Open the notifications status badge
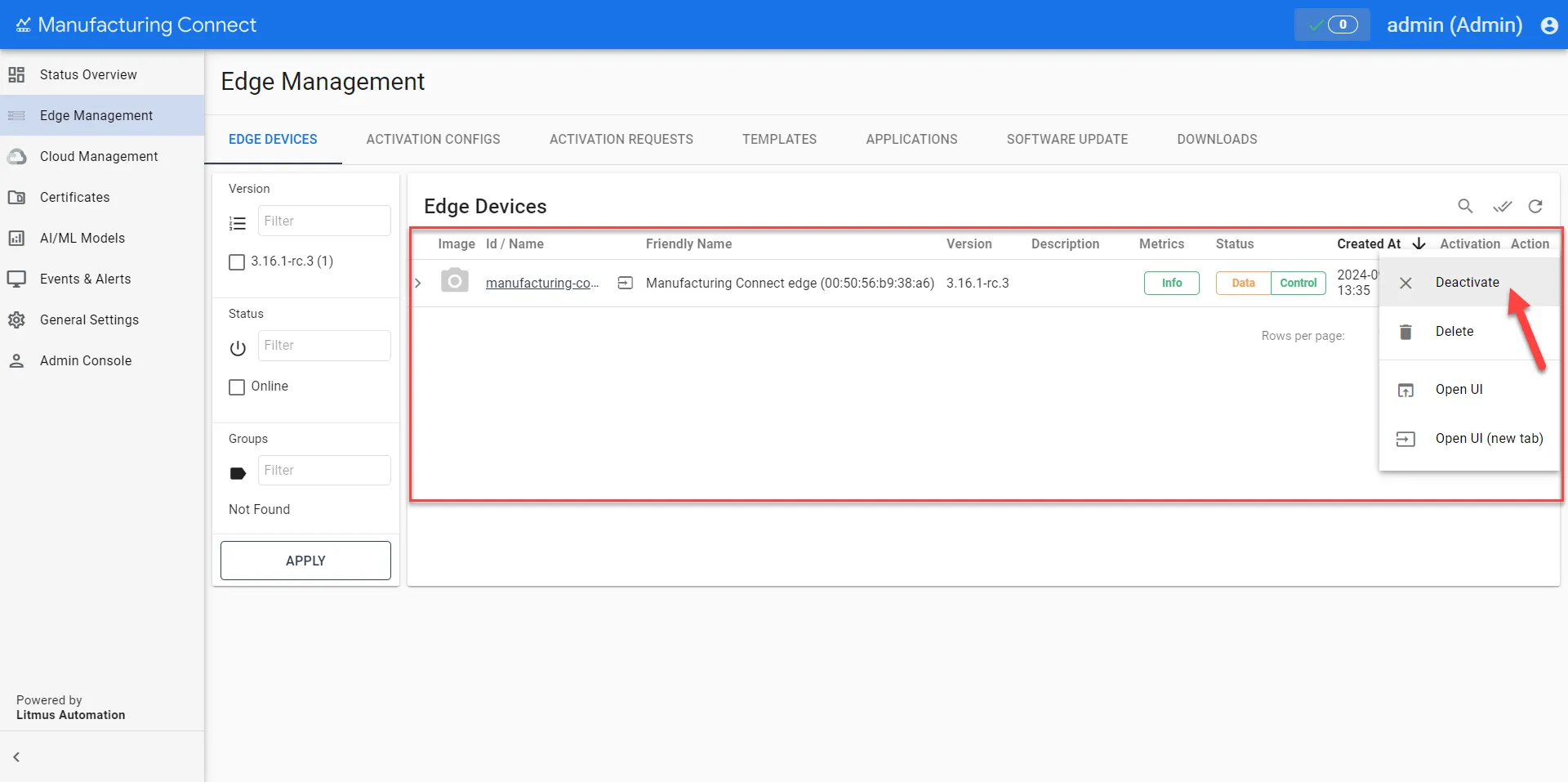The image size is (1568, 782). [1332, 25]
